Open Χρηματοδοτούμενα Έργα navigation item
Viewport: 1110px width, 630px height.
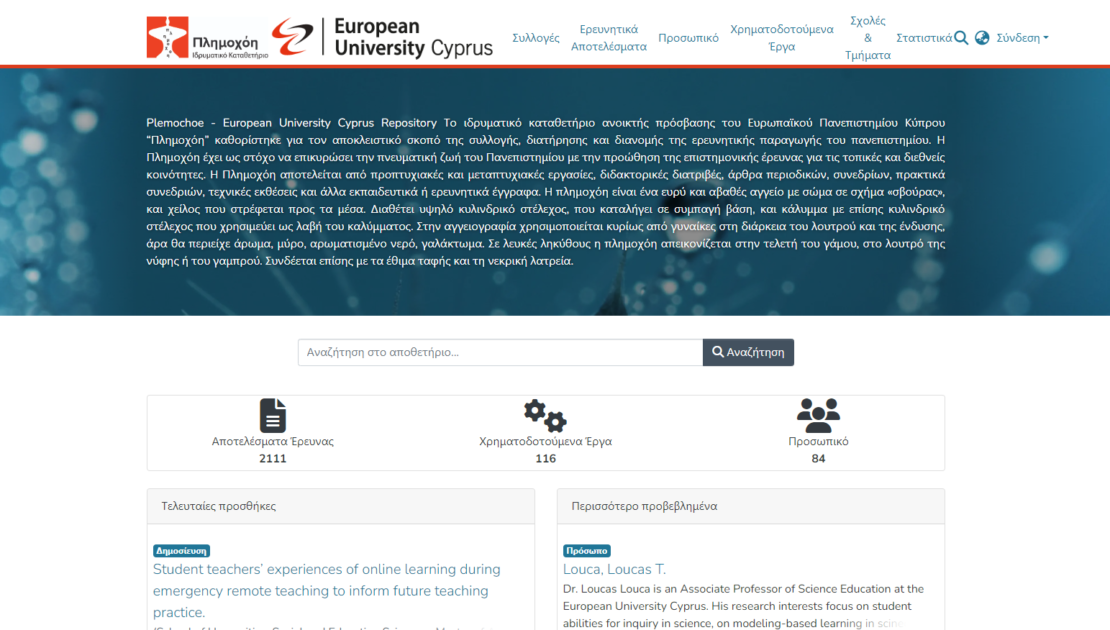[x=781, y=38]
